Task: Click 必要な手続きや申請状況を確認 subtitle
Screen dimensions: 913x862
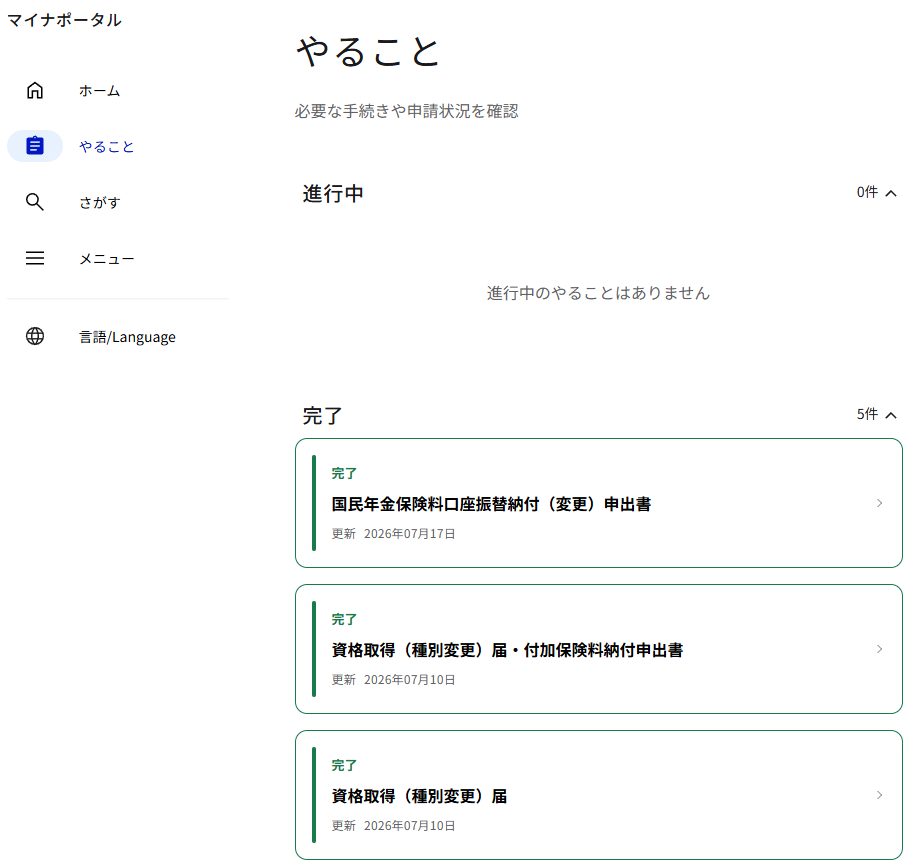Action: (x=406, y=111)
